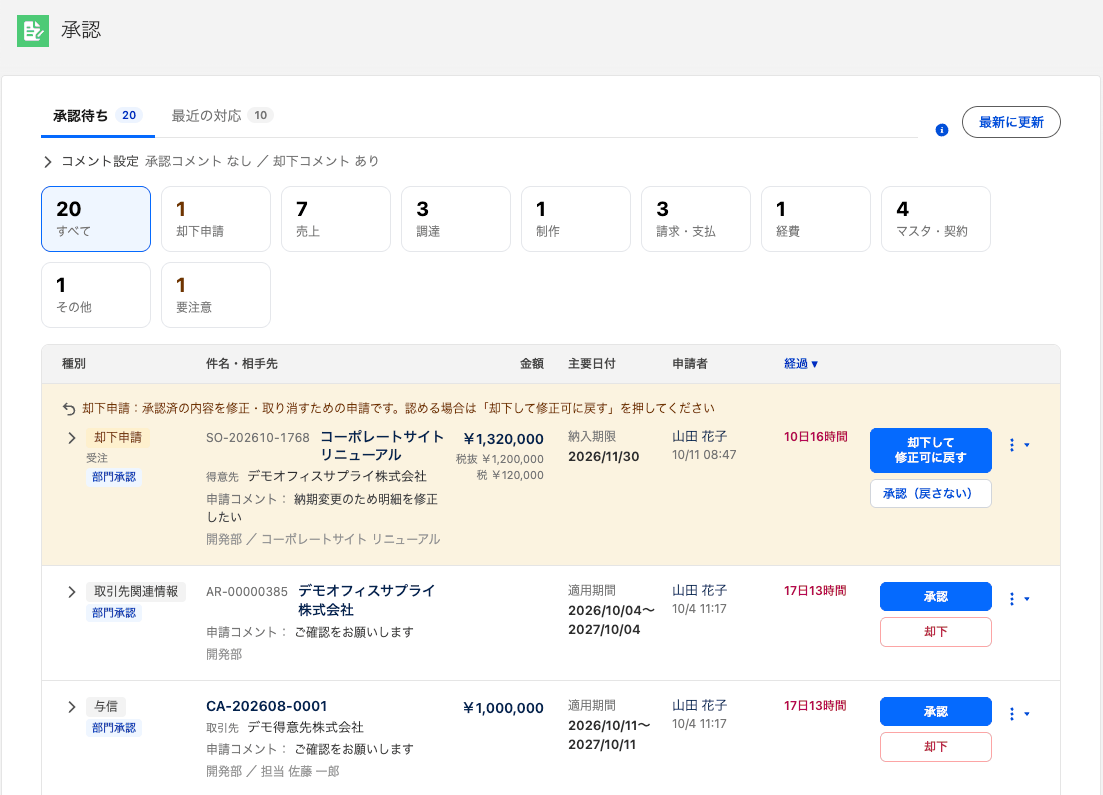The width and height of the screenshot is (1103, 795).
Task: Switch to the 最近の対応 tab
Action: tap(222, 116)
